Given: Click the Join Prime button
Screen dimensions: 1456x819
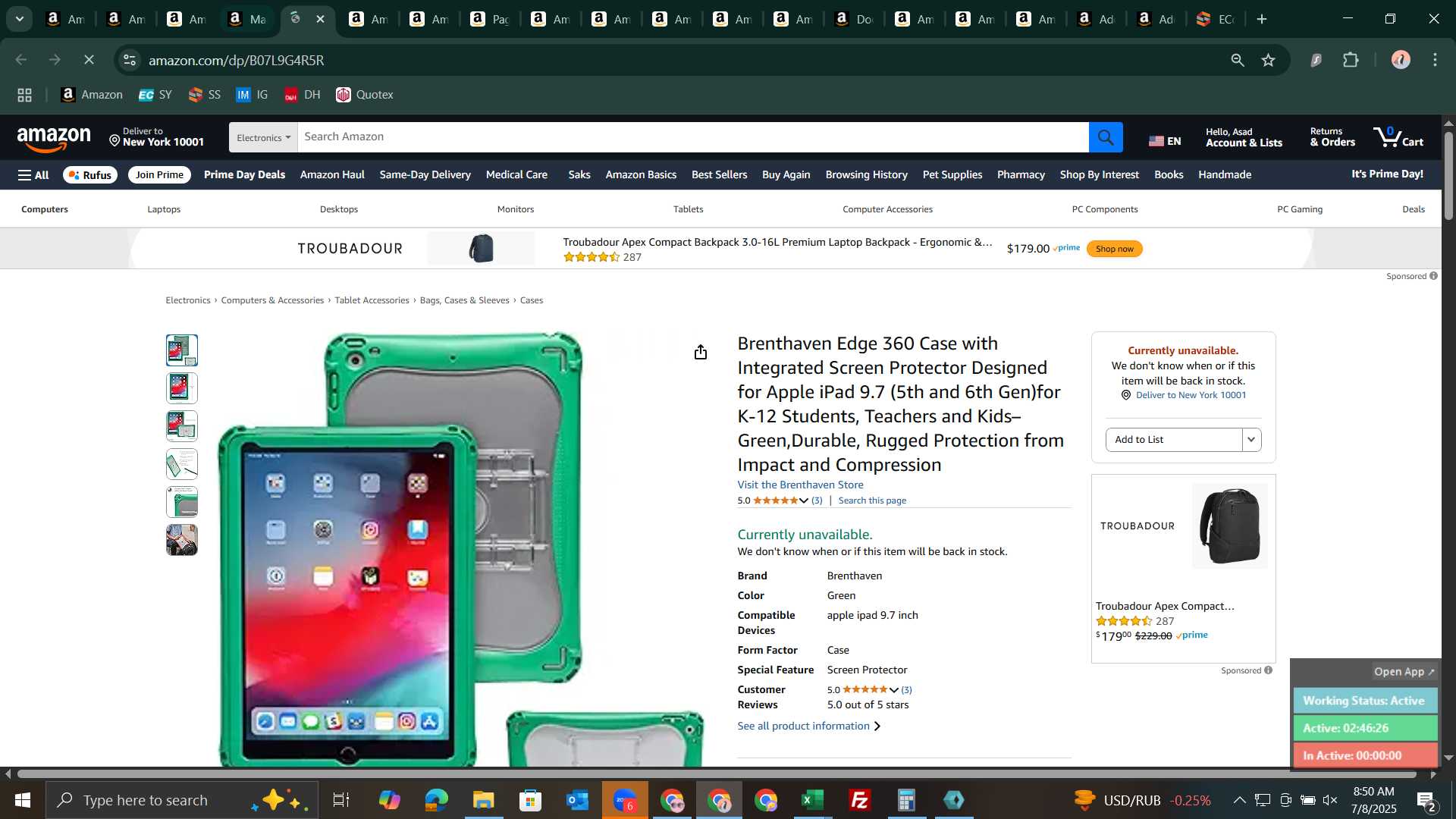Looking at the screenshot, I should (x=159, y=175).
